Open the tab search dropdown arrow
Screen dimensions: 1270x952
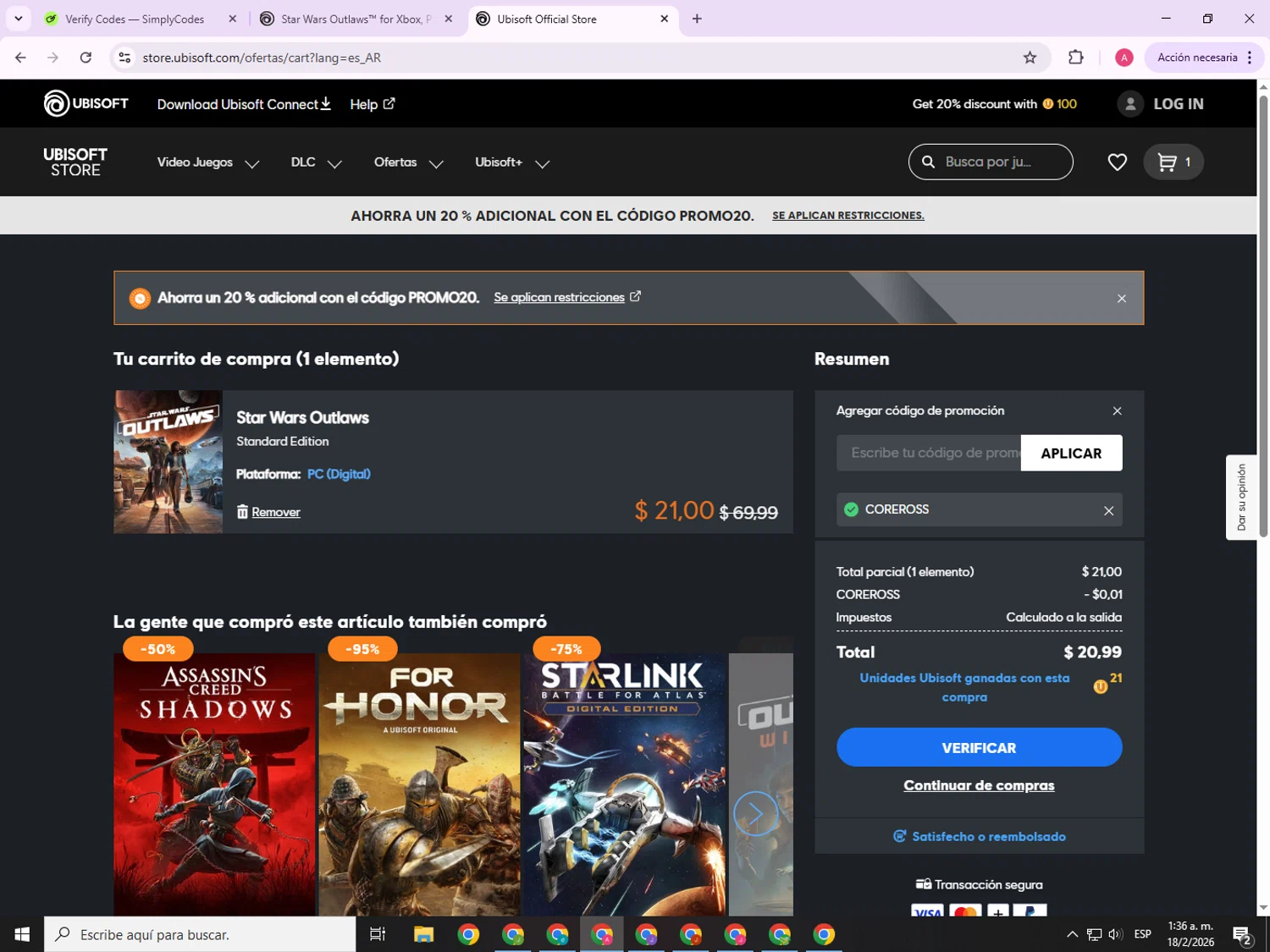click(x=18, y=19)
